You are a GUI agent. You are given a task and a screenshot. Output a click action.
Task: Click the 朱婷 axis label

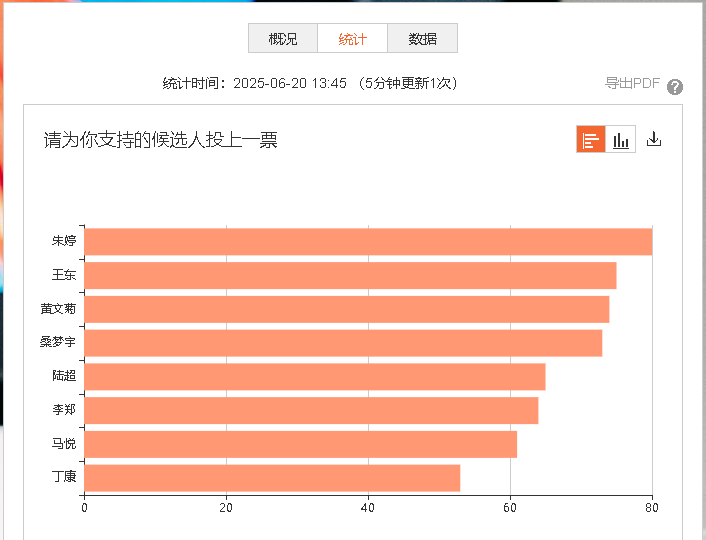64,242
